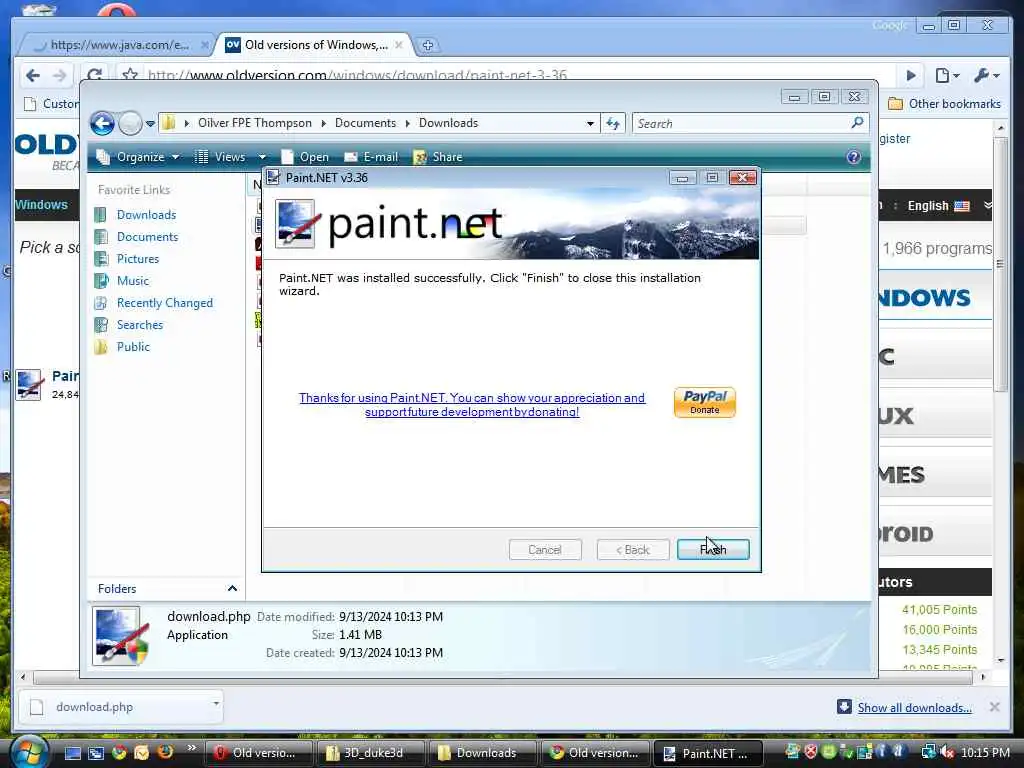Open the Organize menu in Explorer
1024x768 pixels.
point(138,157)
